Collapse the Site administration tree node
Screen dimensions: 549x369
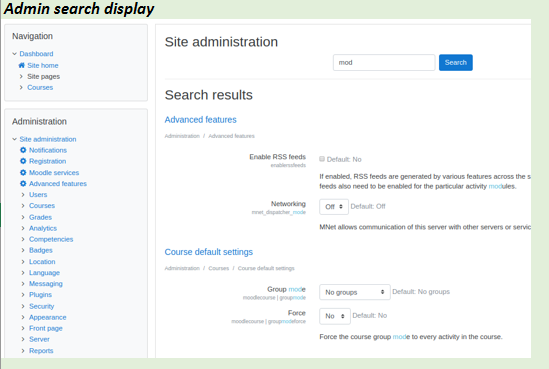click(14, 139)
